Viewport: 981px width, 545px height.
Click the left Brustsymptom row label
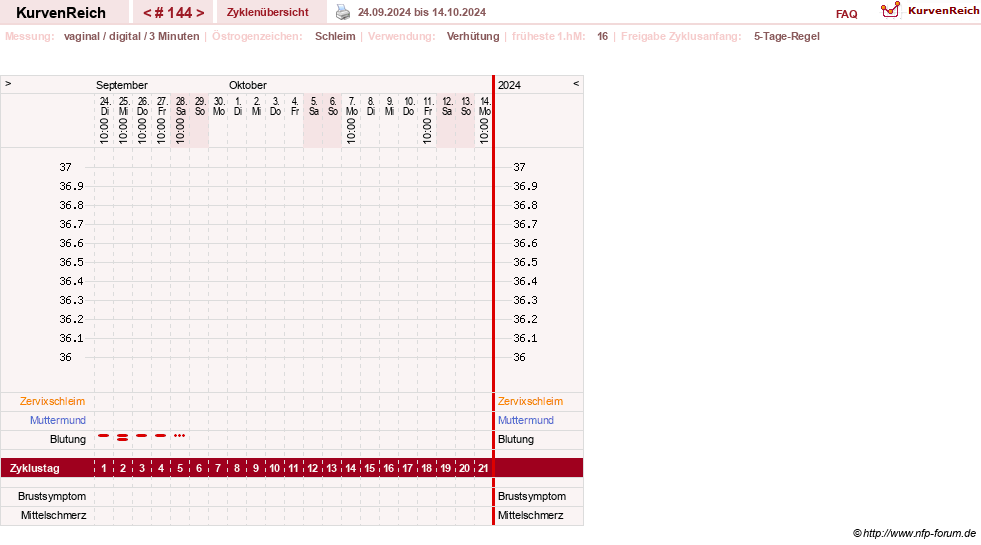point(52,496)
